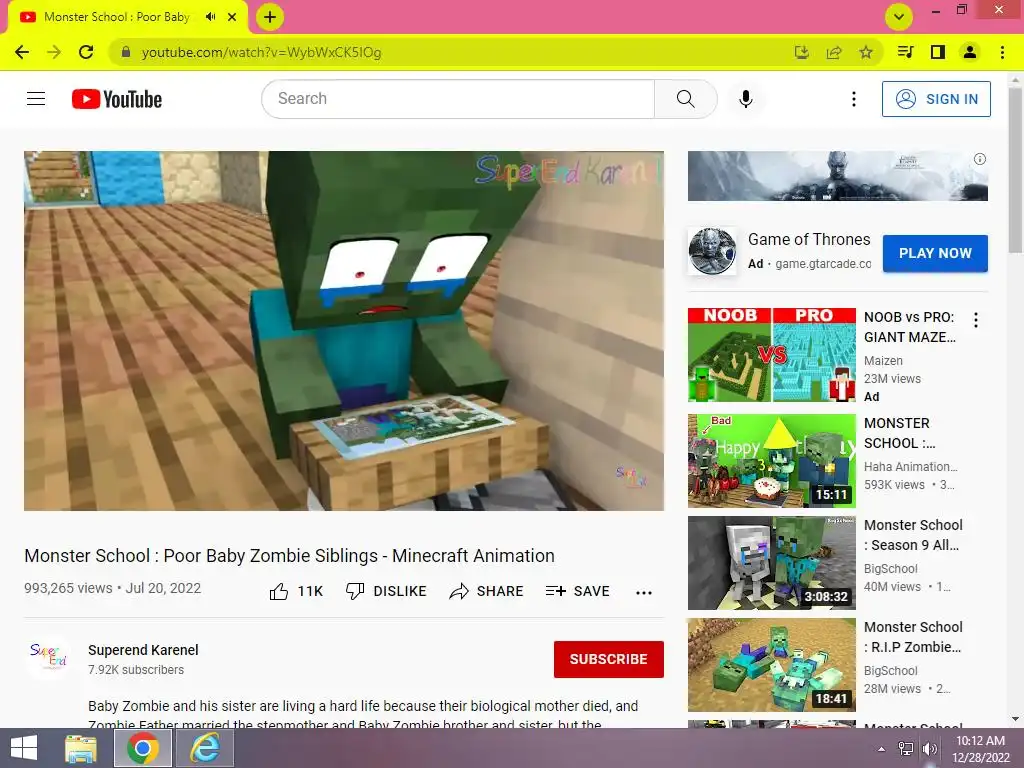Click the Game of Thrones ad avatar

coord(712,251)
